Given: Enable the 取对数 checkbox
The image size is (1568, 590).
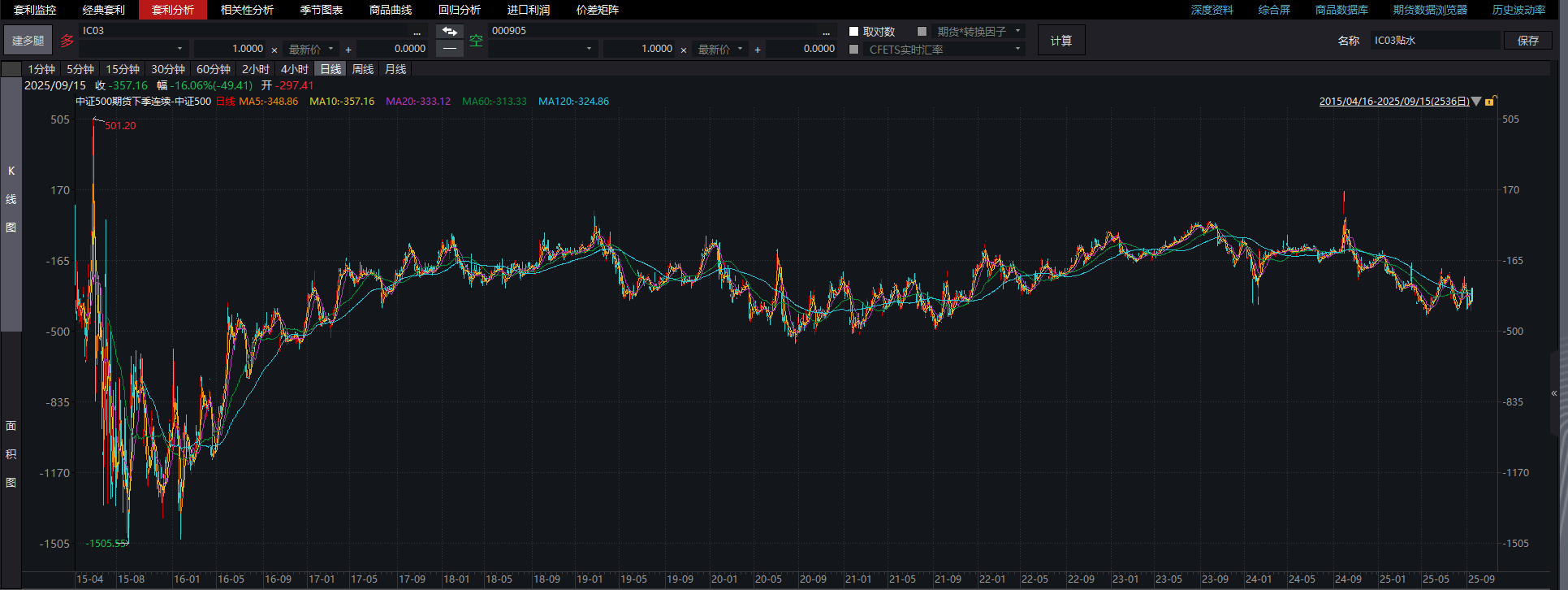Looking at the screenshot, I should (x=853, y=32).
